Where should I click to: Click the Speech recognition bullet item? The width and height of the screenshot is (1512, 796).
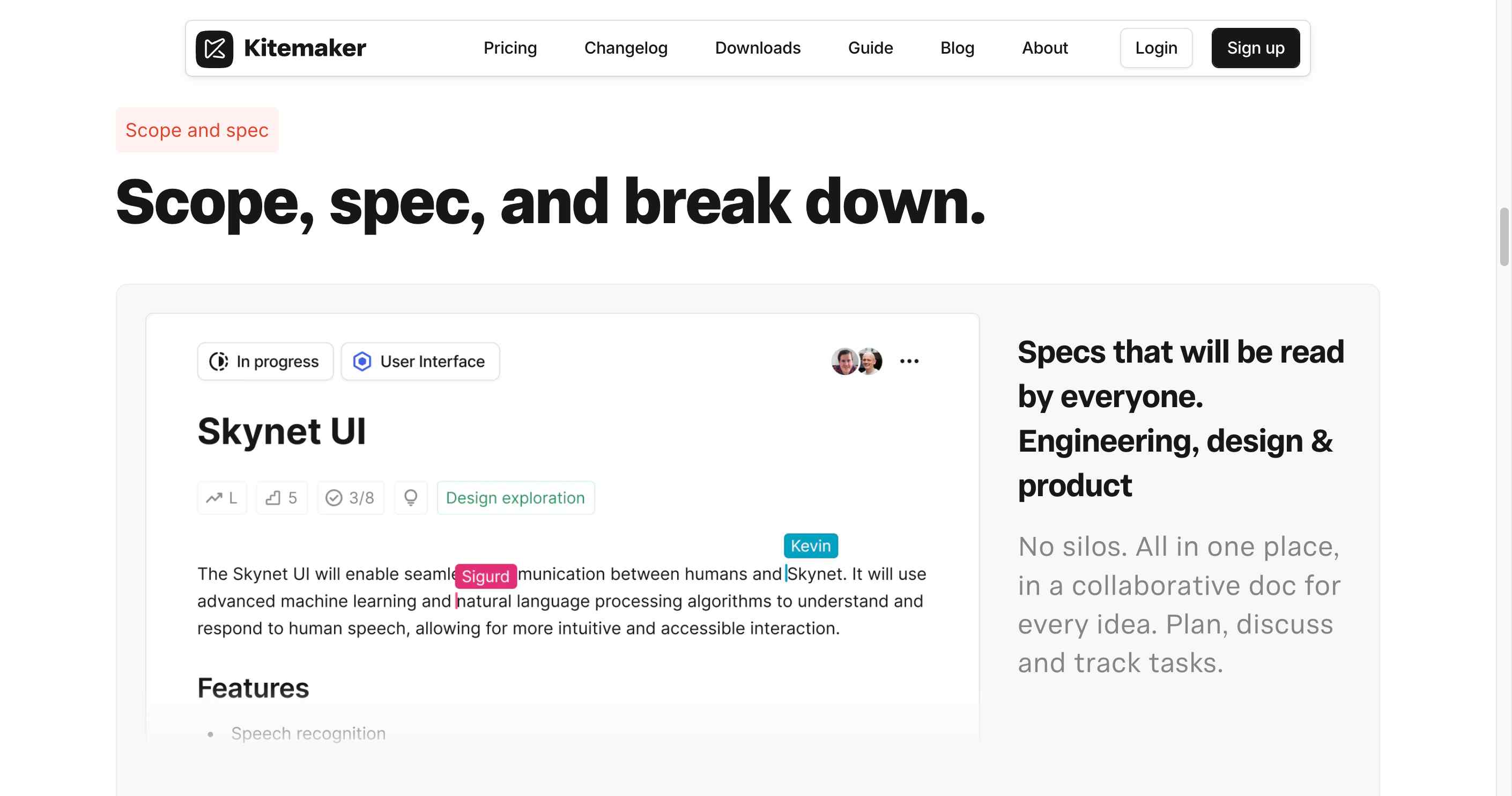click(x=308, y=733)
